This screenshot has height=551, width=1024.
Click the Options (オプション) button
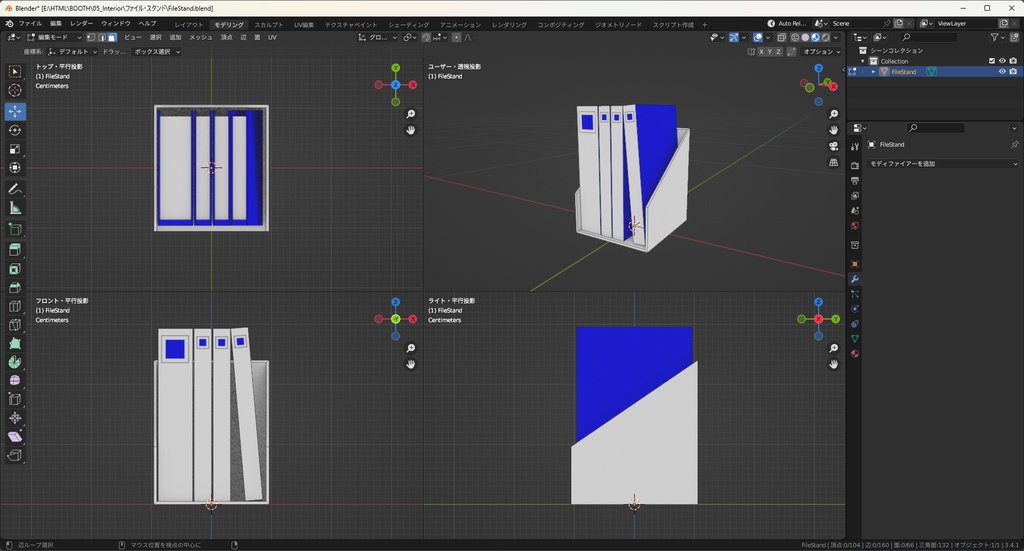pos(819,51)
